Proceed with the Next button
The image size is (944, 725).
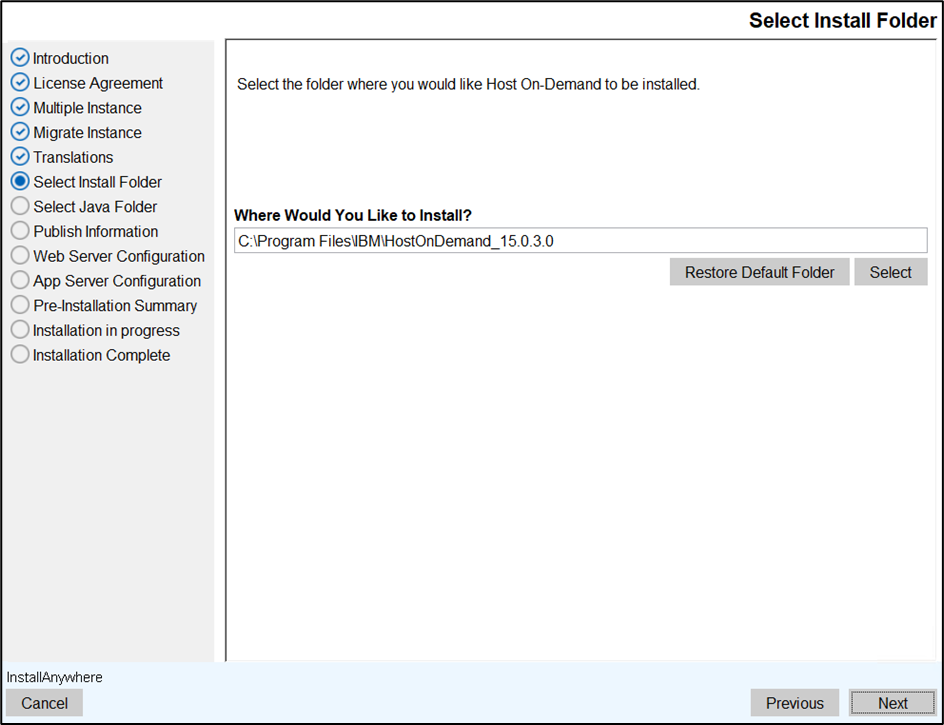click(892, 703)
